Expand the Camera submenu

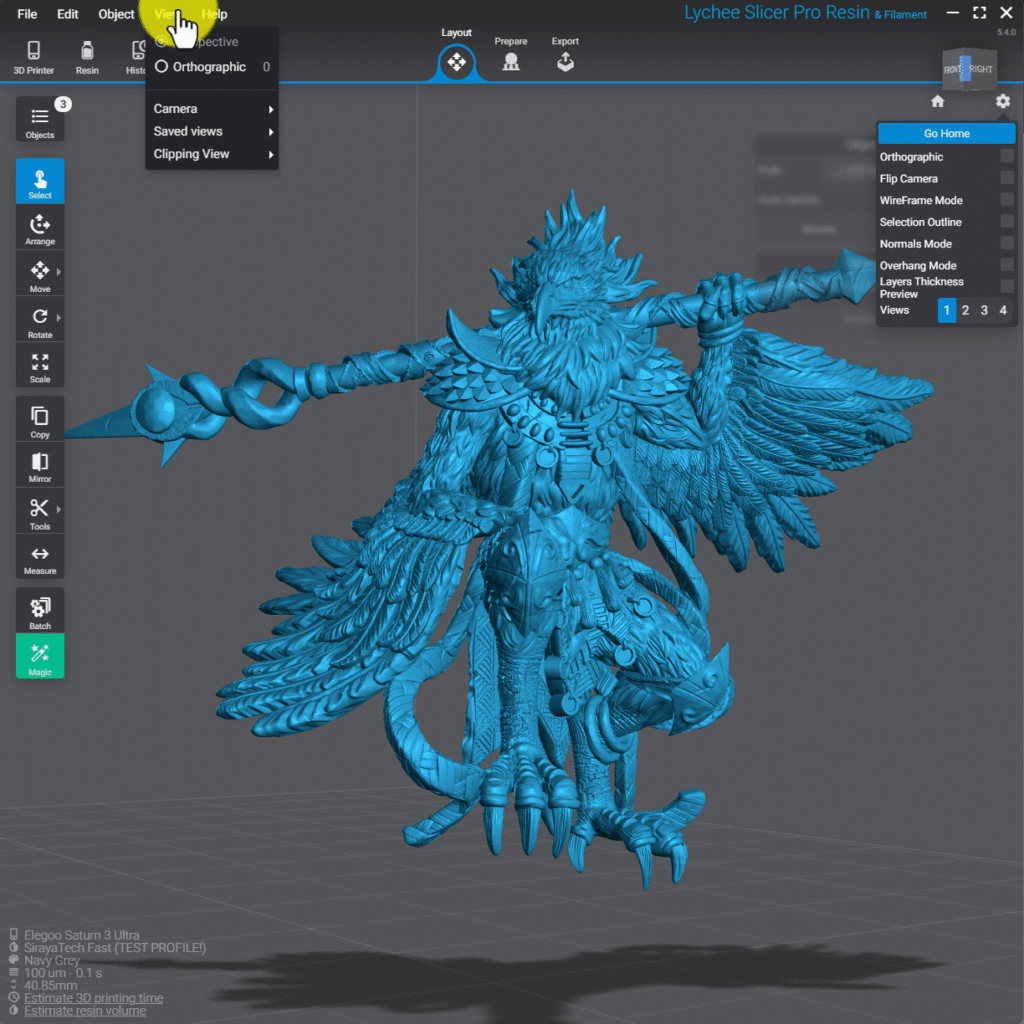[212, 109]
